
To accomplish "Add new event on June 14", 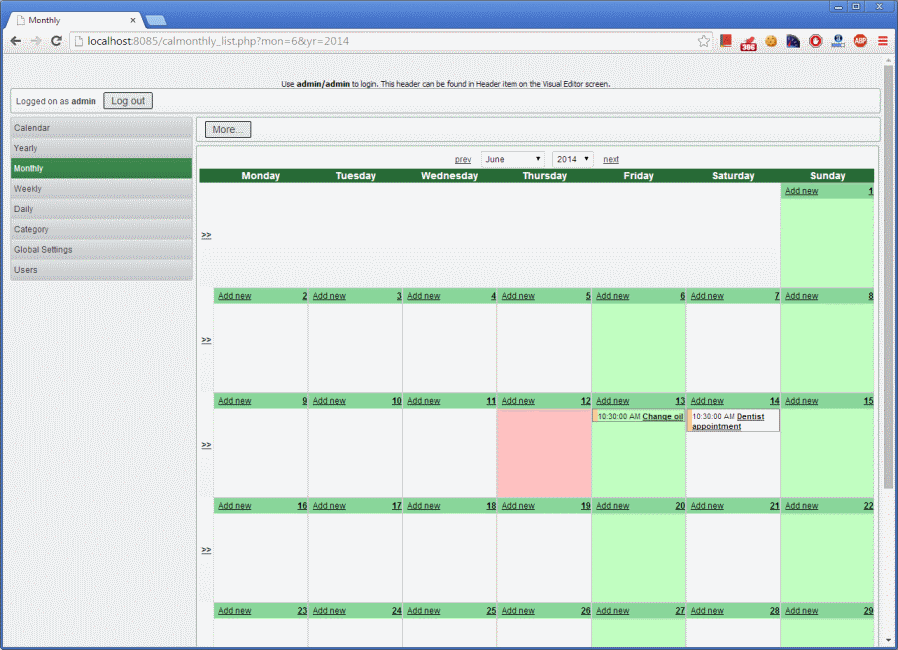I will (707, 401).
